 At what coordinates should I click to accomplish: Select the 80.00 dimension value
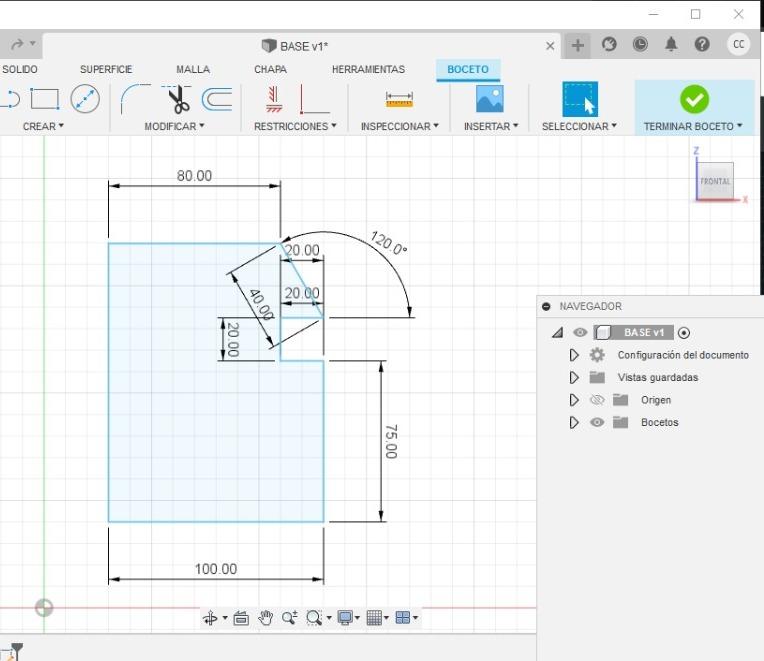click(x=194, y=175)
